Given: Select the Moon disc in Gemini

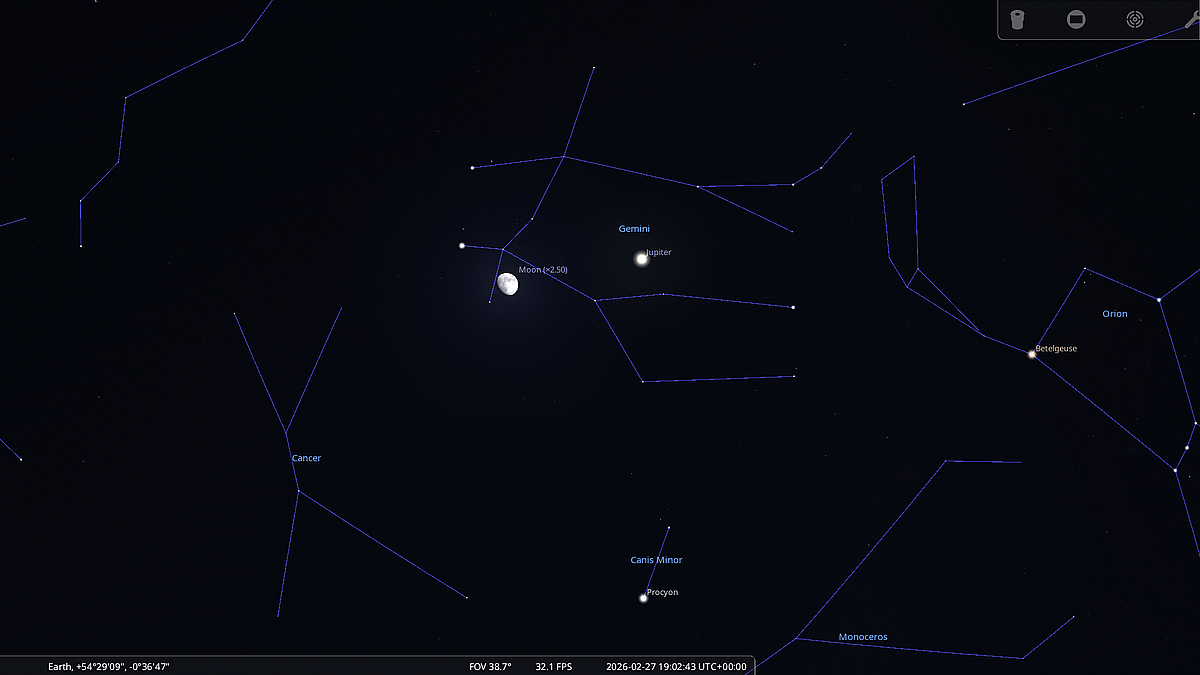Looking at the screenshot, I should pos(508,284).
